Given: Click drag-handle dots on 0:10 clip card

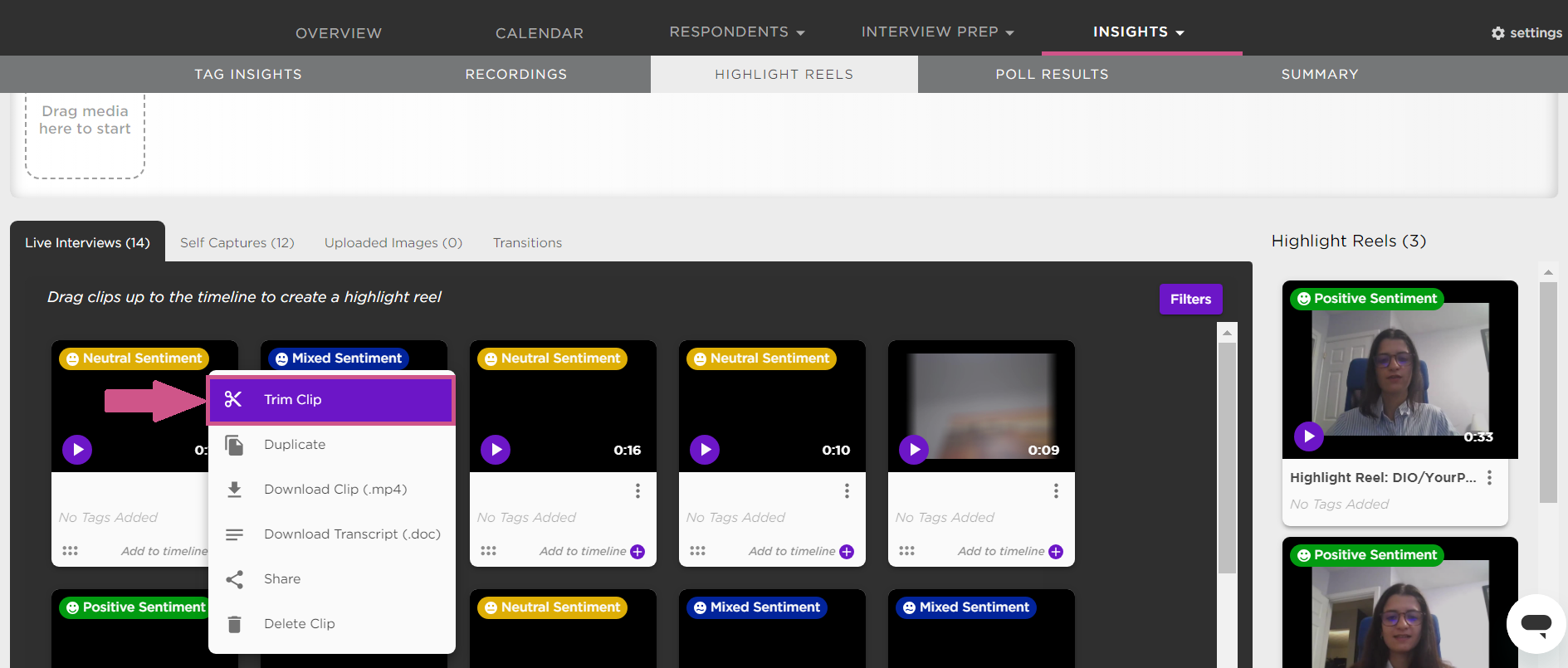Looking at the screenshot, I should (x=697, y=551).
